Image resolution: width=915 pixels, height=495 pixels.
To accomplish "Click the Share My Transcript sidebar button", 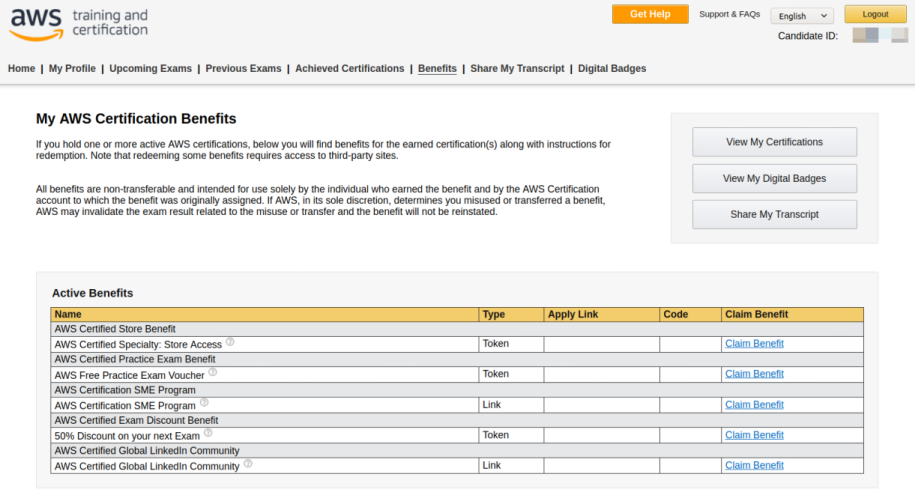I will (x=774, y=214).
